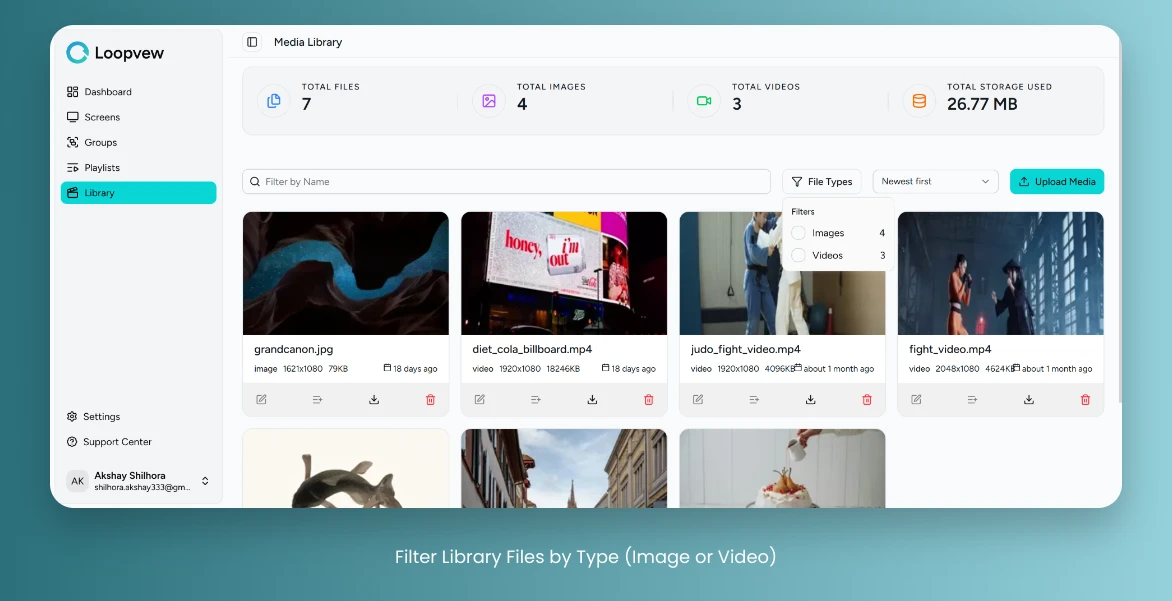
Task: Delete grandcanon.jpg using its trash icon
Action: 431,399
